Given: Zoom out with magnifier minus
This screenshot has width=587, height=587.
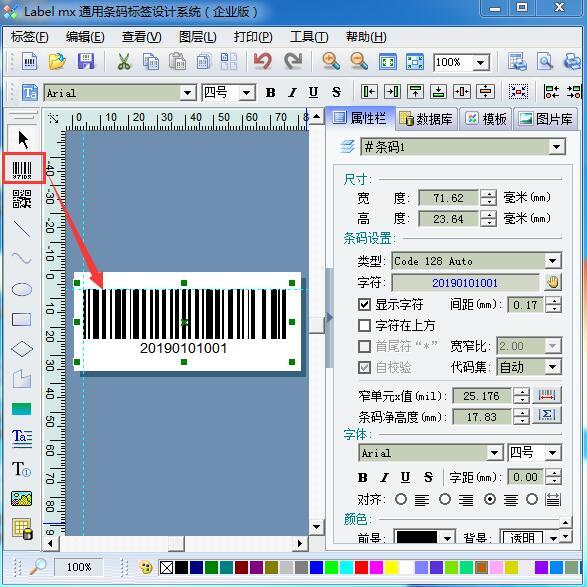Looking at the screenshot, I should tap(359, 61).
